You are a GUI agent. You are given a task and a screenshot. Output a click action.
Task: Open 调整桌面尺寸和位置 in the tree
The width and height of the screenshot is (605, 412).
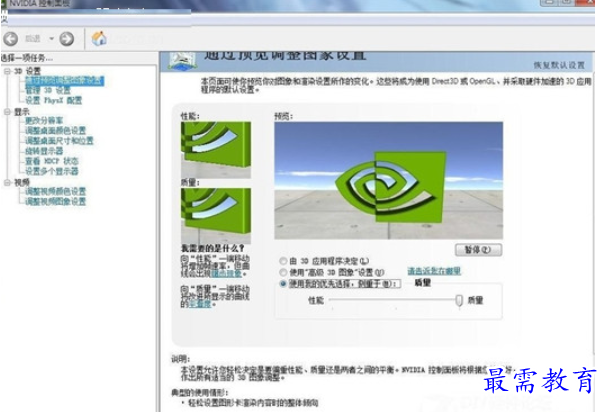[x=59, y=140]
